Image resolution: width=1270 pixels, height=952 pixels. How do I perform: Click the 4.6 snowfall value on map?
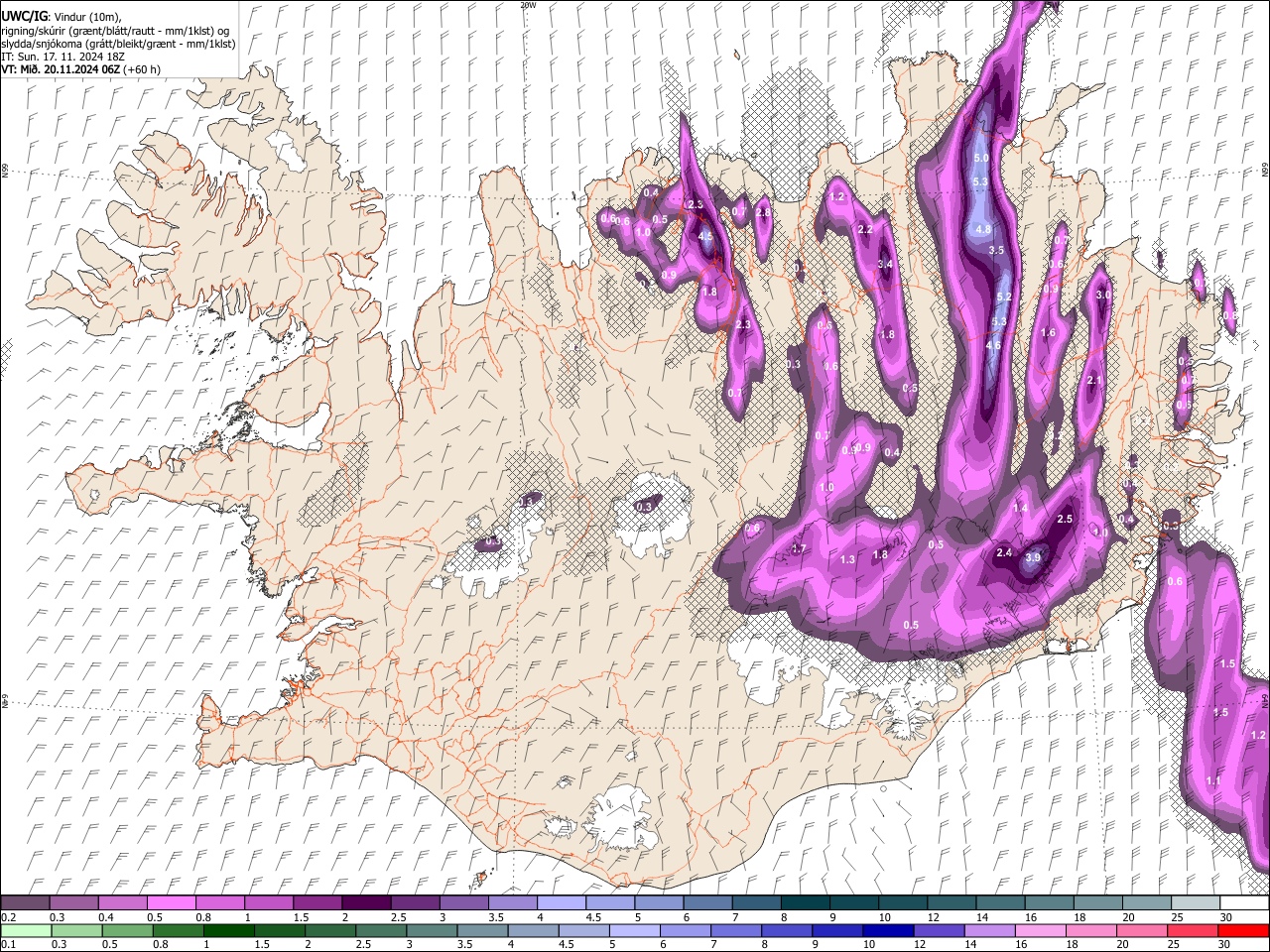pyautogui.click(x=993, y=345)
